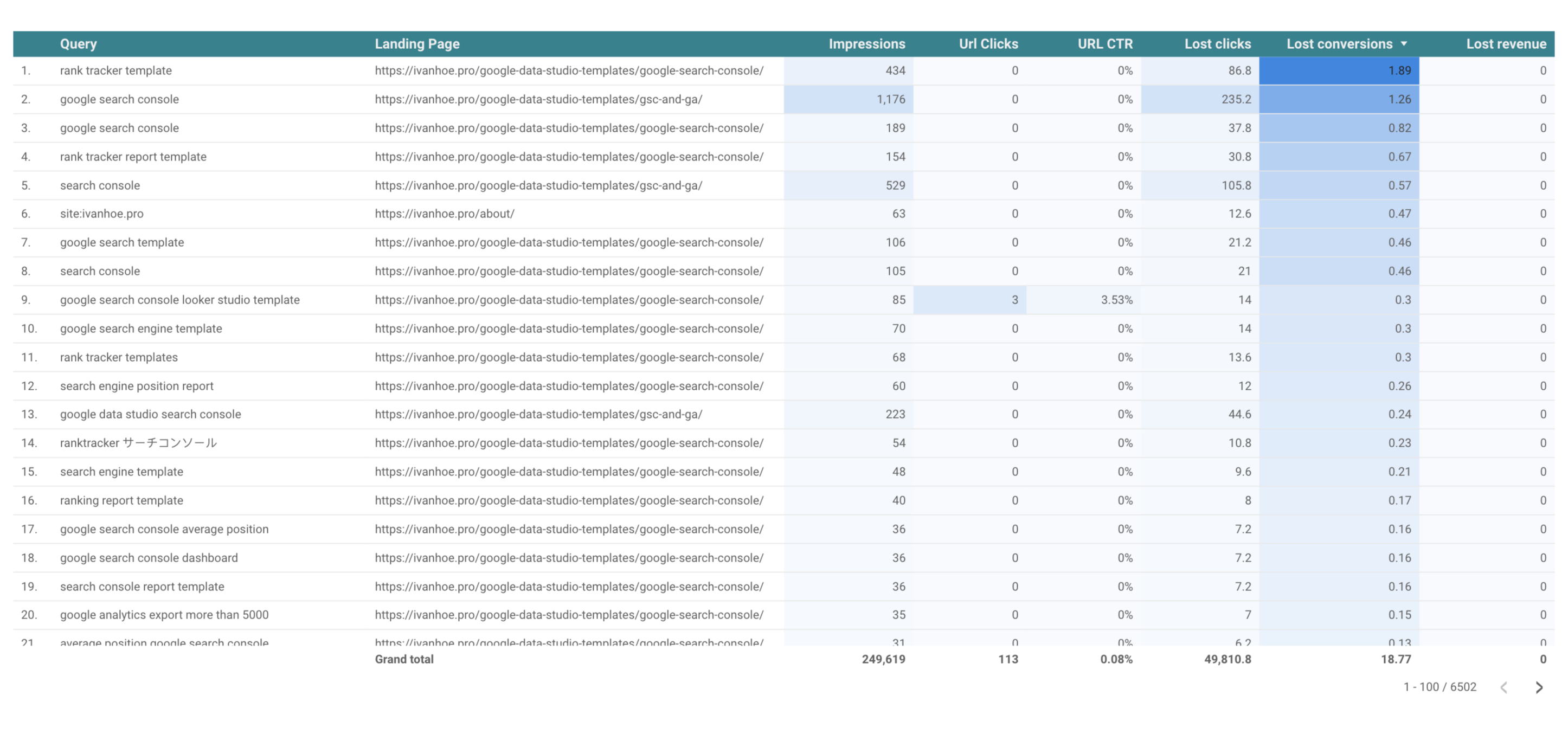Viewport: 1568px width, 747px height.
Task: Click Grand total lost clicks 49,810.8
Action: [x=1227, y=659]
